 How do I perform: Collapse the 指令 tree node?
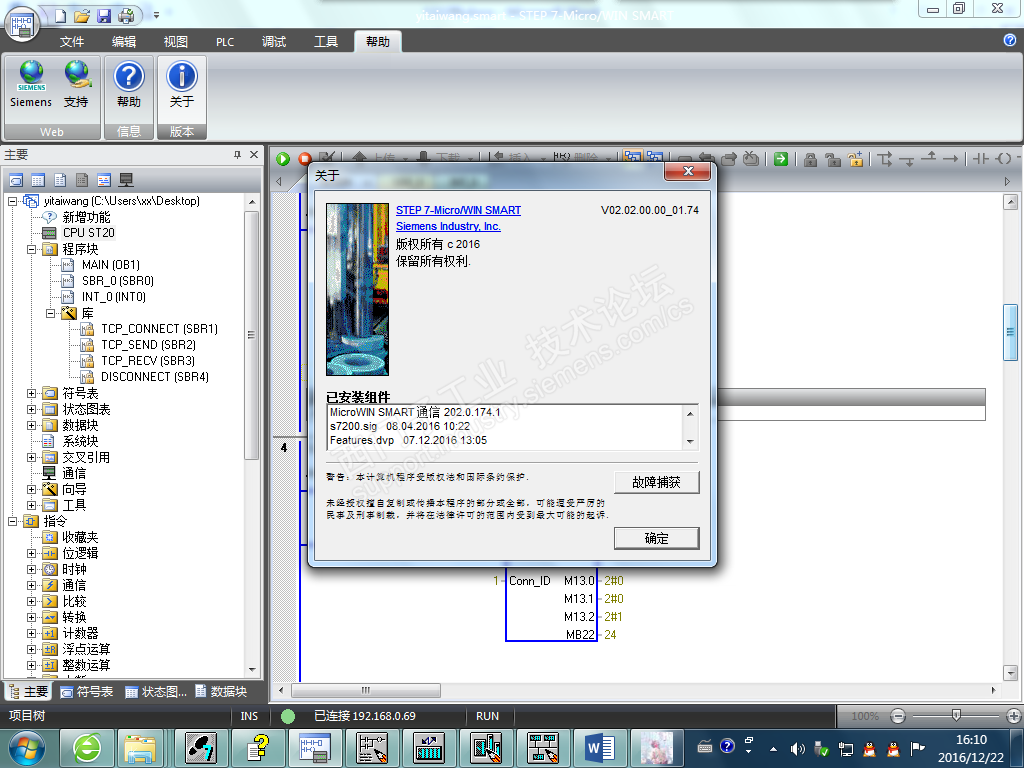click(12, 521)
